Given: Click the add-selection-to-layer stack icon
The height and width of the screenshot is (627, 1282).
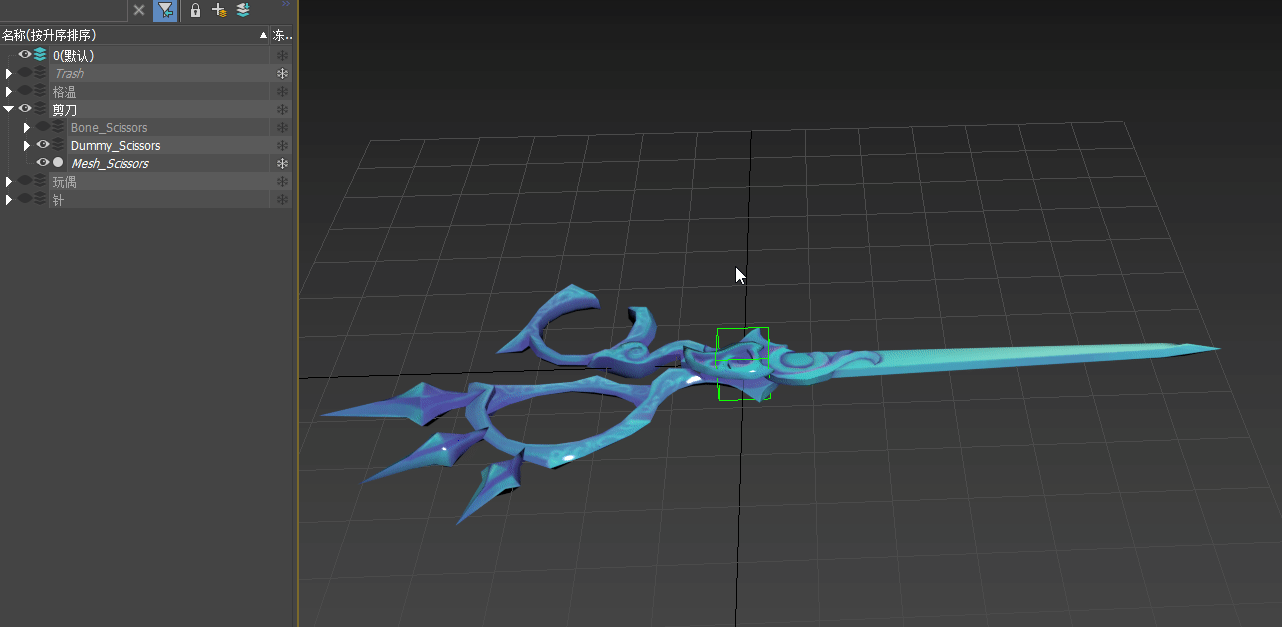Looking at the screenshot, I should click(243, 10).
